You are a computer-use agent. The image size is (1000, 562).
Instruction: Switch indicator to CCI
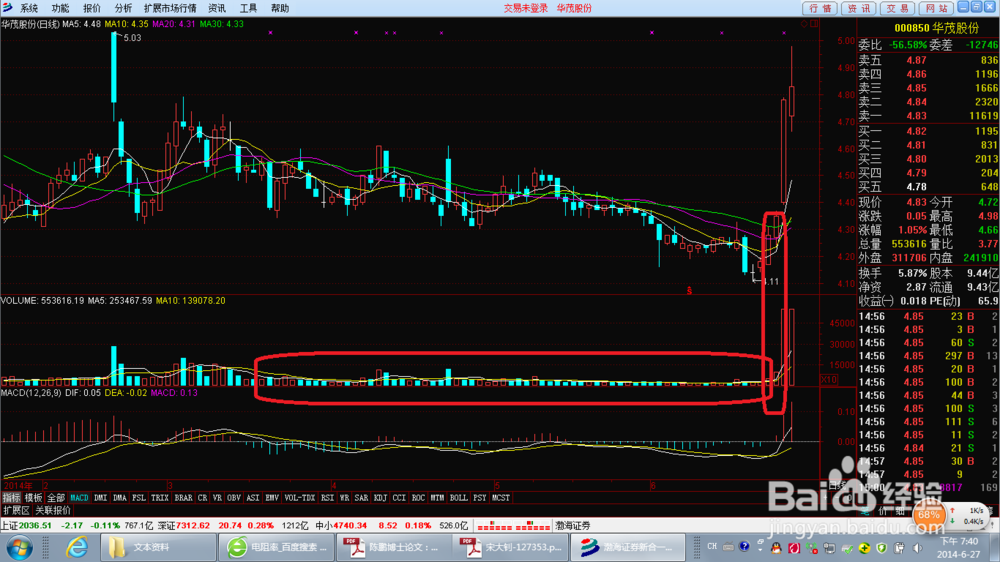point(399,498)
